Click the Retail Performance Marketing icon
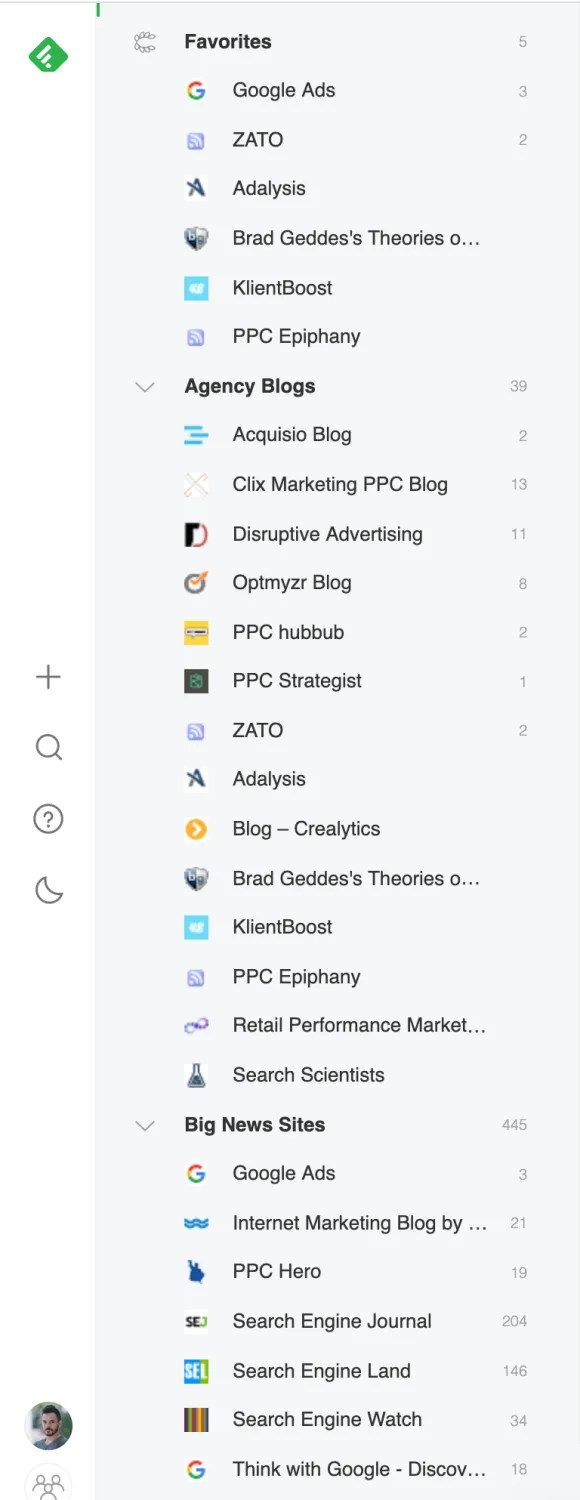 pyautogui.click(x=196, y=1026)
